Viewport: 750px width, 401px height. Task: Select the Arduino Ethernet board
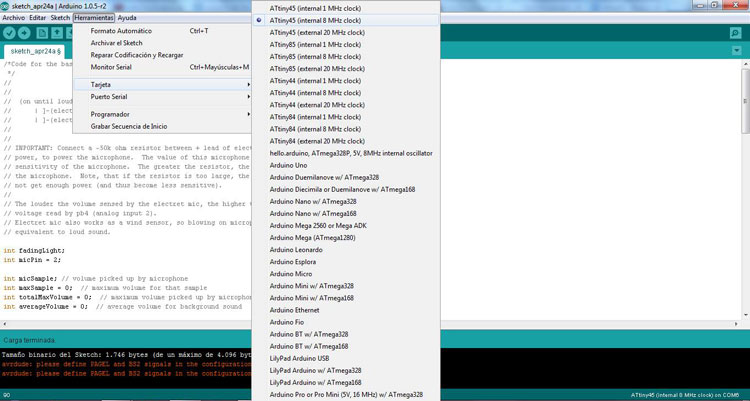[x=345, y=310]
